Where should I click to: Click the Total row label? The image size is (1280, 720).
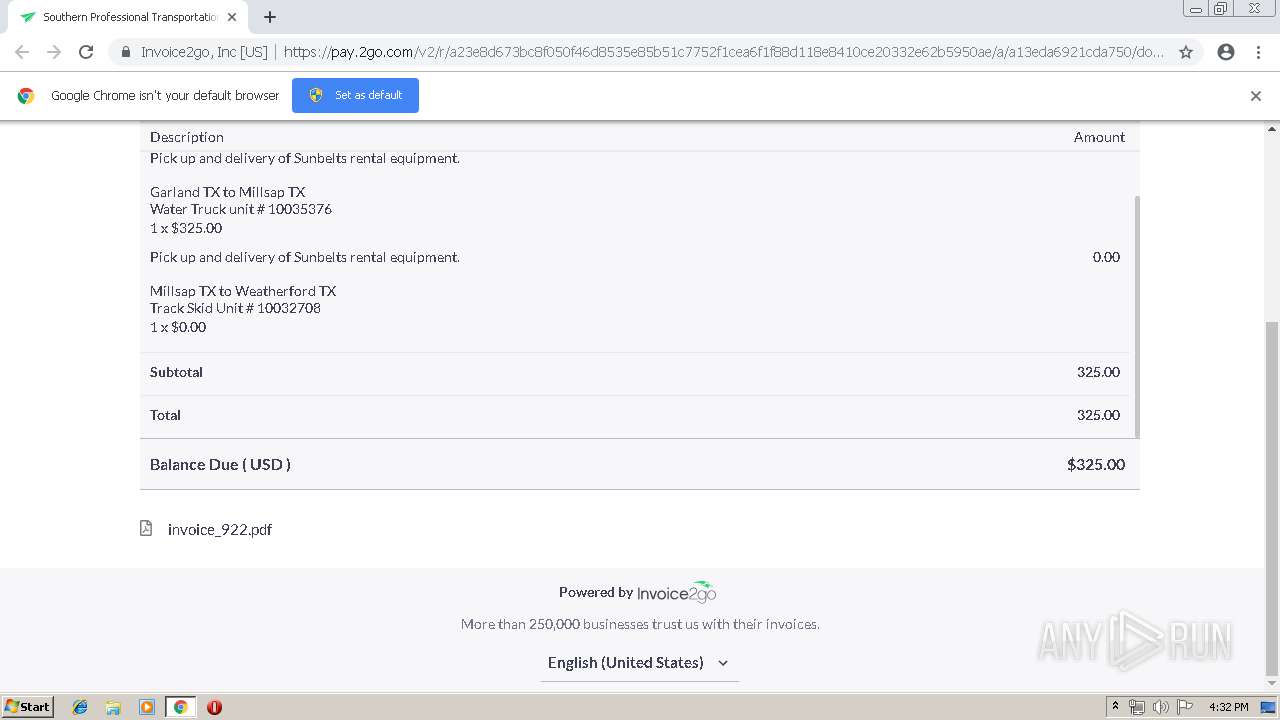coord(165,415)
